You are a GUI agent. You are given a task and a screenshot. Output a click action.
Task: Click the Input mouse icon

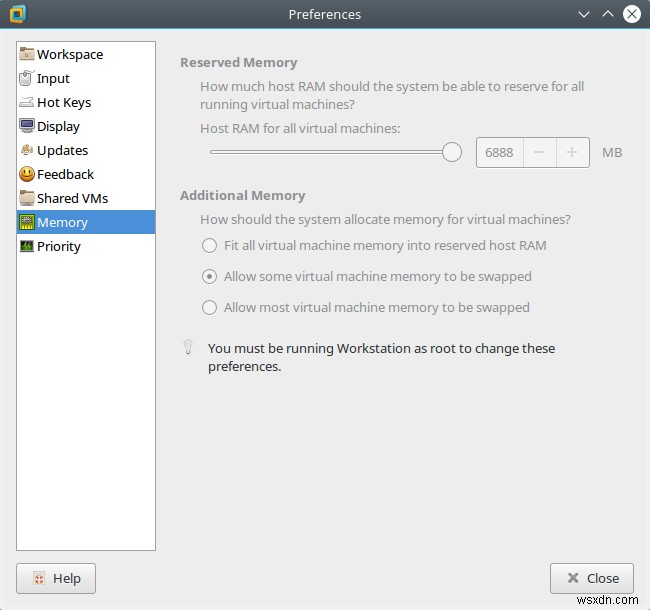[26, 78]
